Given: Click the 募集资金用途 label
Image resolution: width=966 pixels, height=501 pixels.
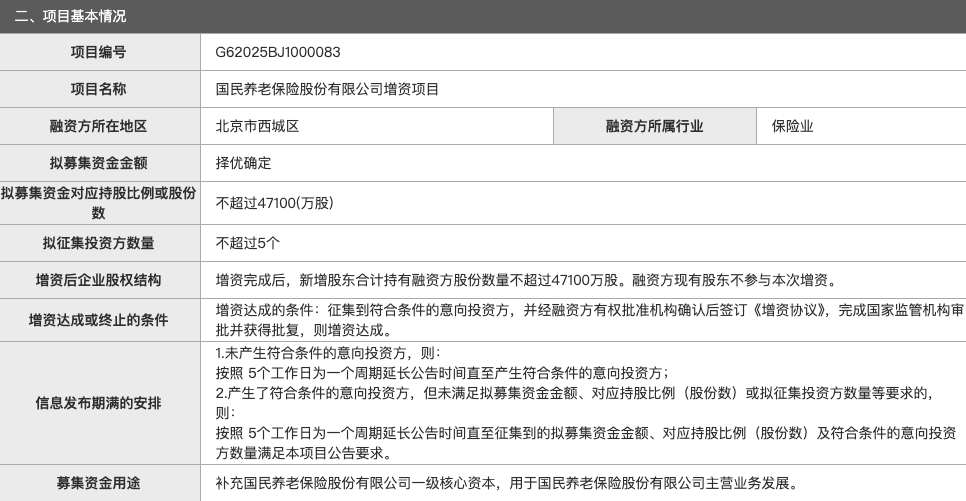Looking at the screenshot, I should point(99,483).
